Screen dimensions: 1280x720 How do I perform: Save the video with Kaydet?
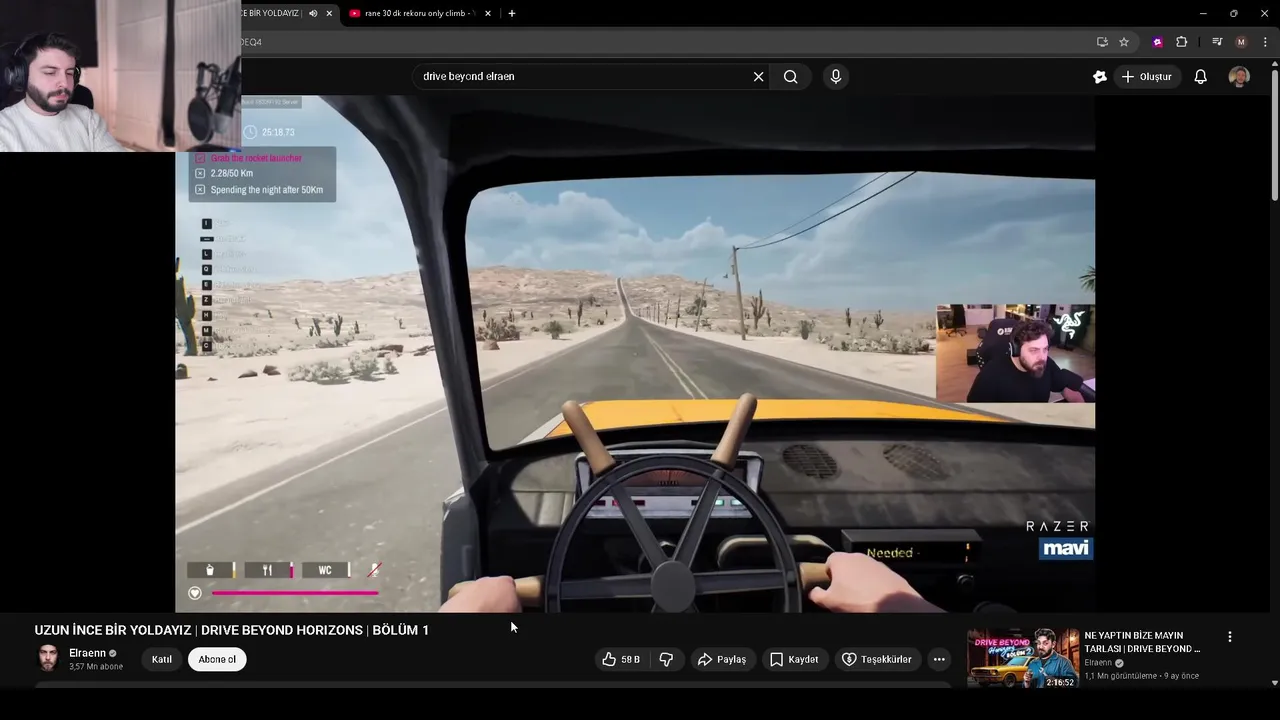click(x=794, y=659)
